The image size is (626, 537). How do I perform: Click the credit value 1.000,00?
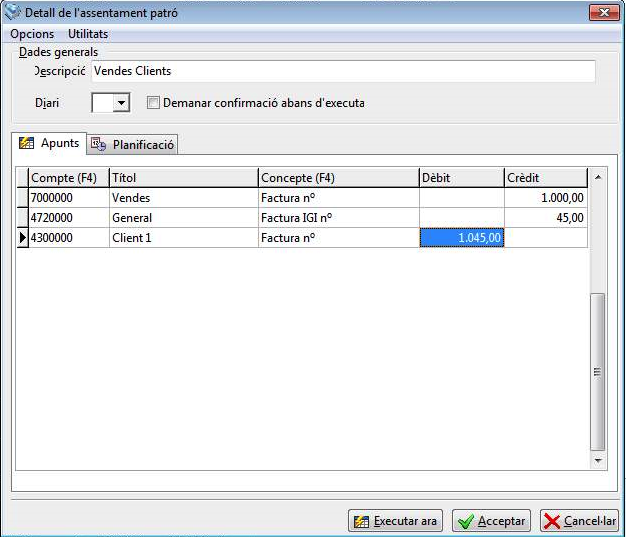(546, 198)
